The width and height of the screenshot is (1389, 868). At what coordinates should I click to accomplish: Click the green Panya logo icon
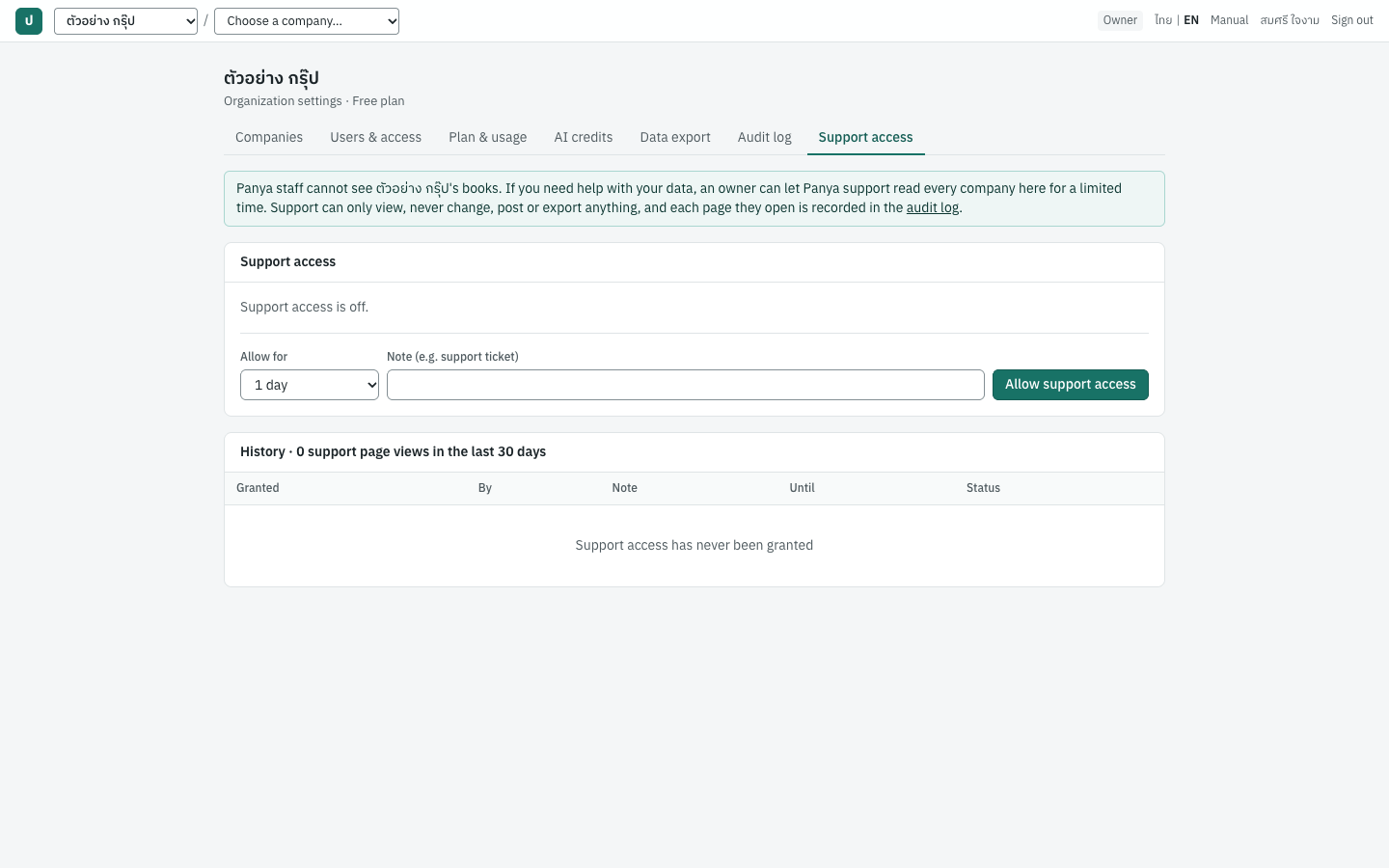point(29,21)
